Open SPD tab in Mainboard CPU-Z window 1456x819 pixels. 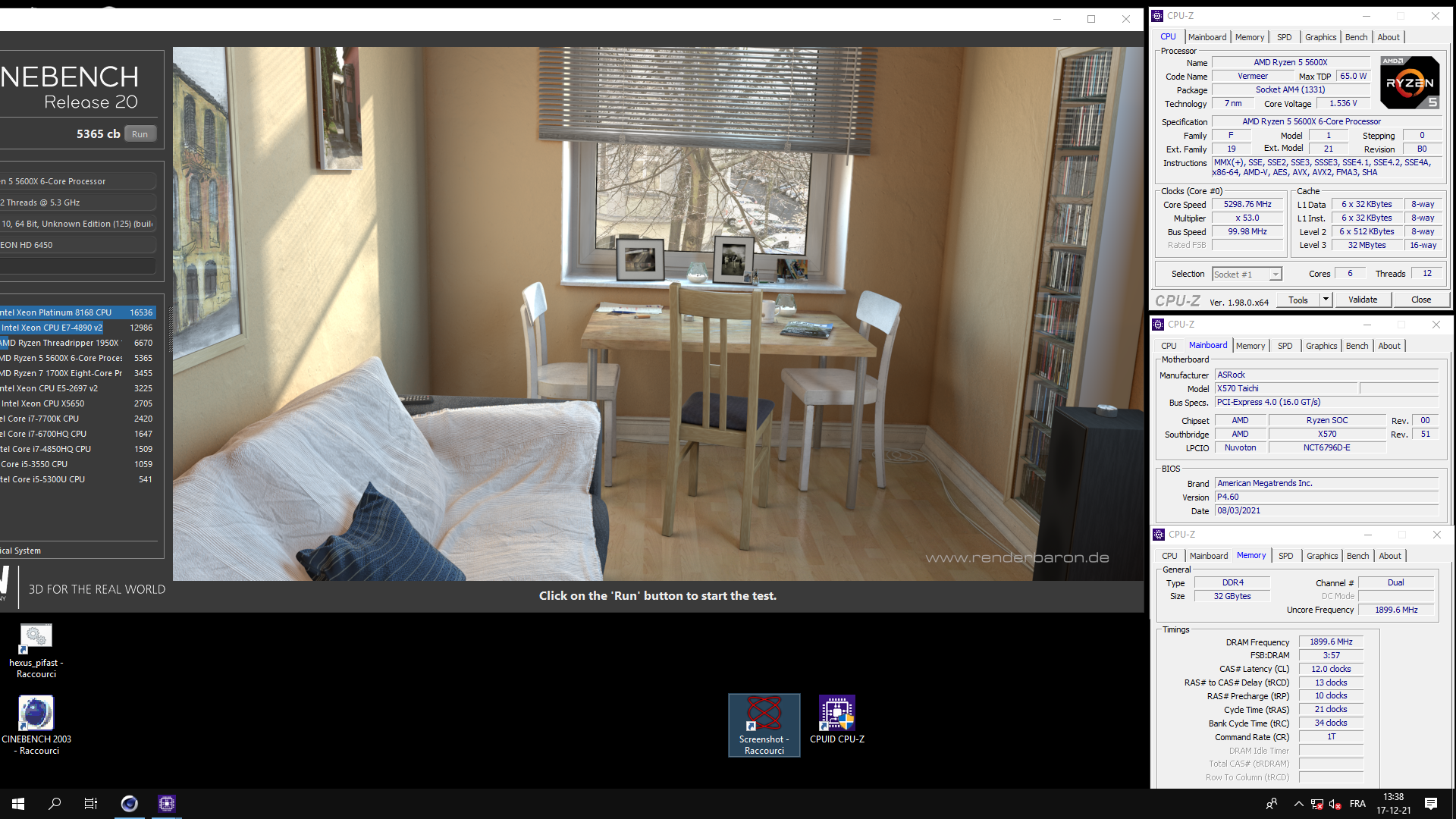[x=1285, y=346]
